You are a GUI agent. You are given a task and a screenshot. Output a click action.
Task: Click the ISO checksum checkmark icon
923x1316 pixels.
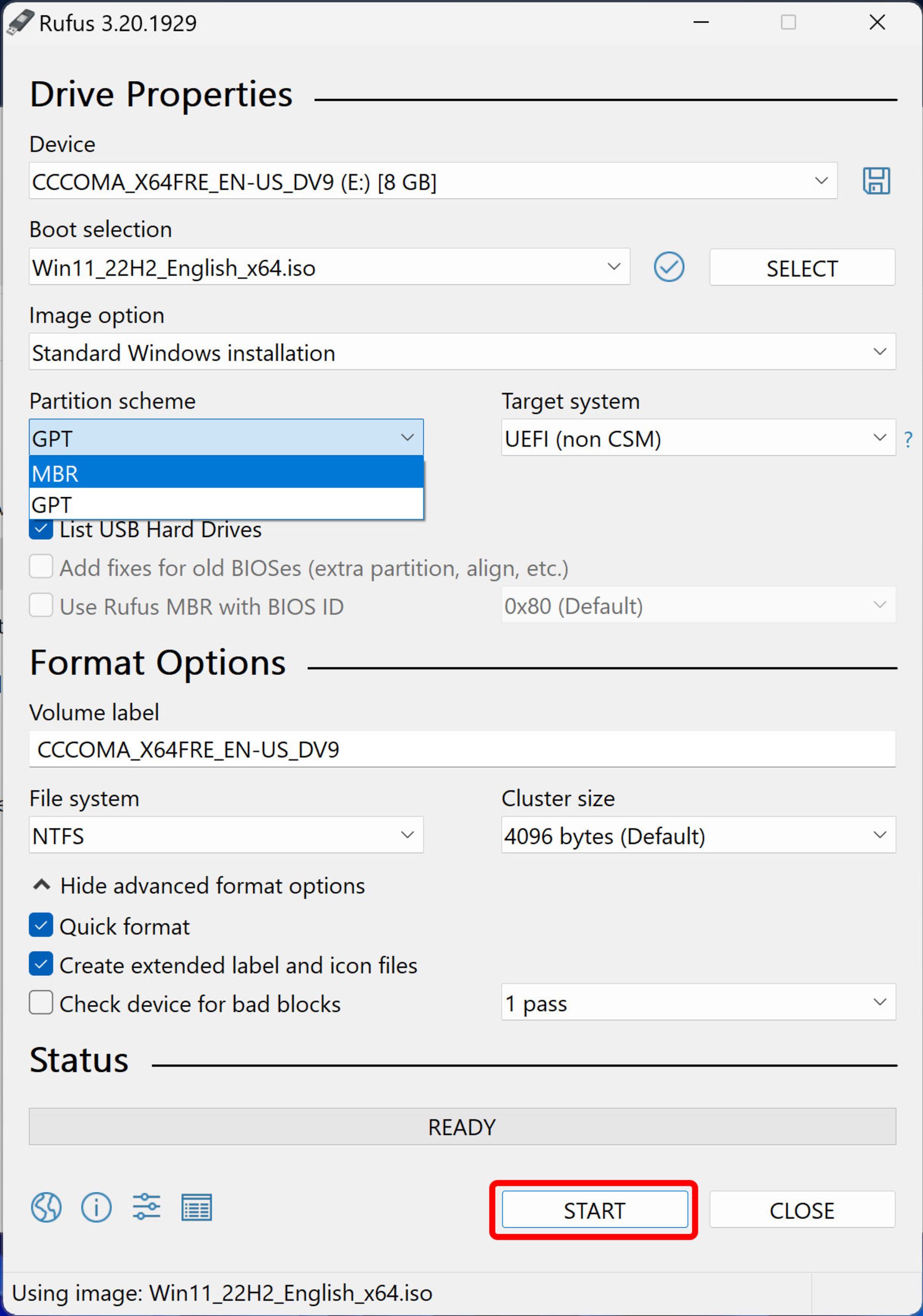(x=669, y=267)
